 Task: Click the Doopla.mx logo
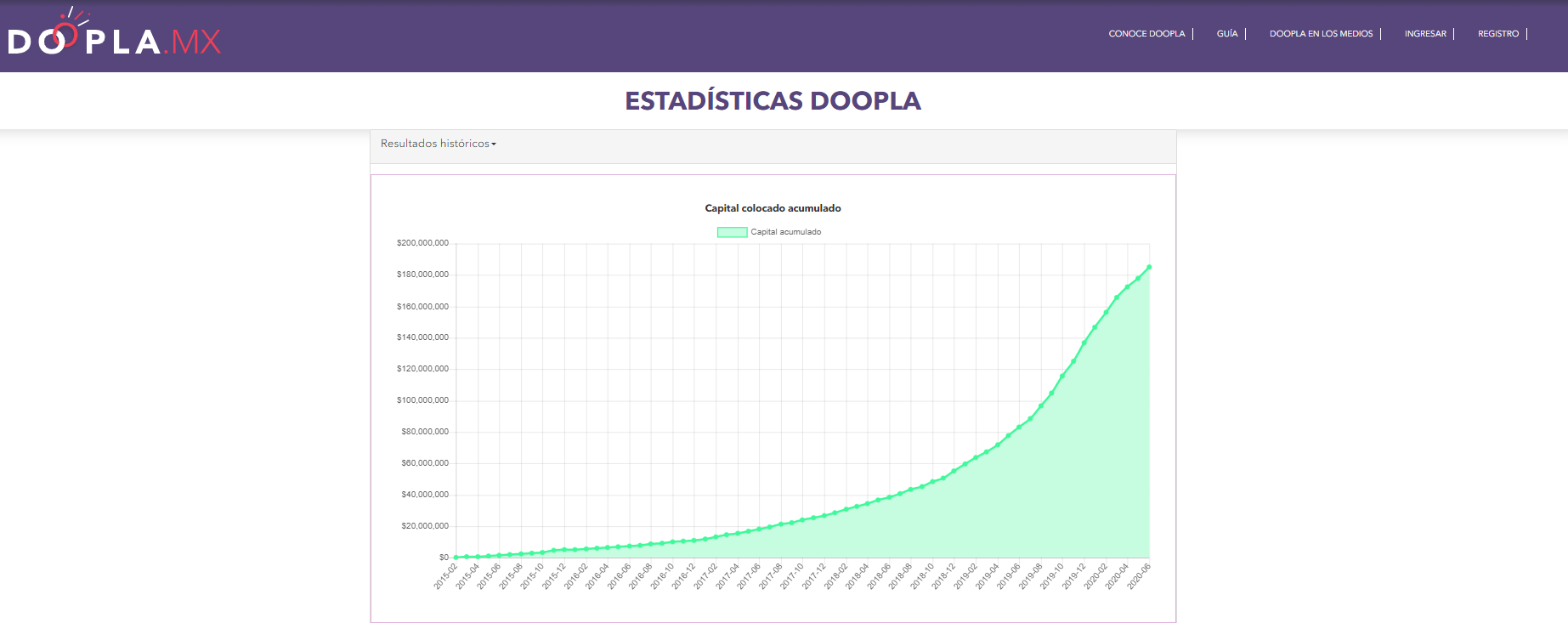[x=114, y=36]
